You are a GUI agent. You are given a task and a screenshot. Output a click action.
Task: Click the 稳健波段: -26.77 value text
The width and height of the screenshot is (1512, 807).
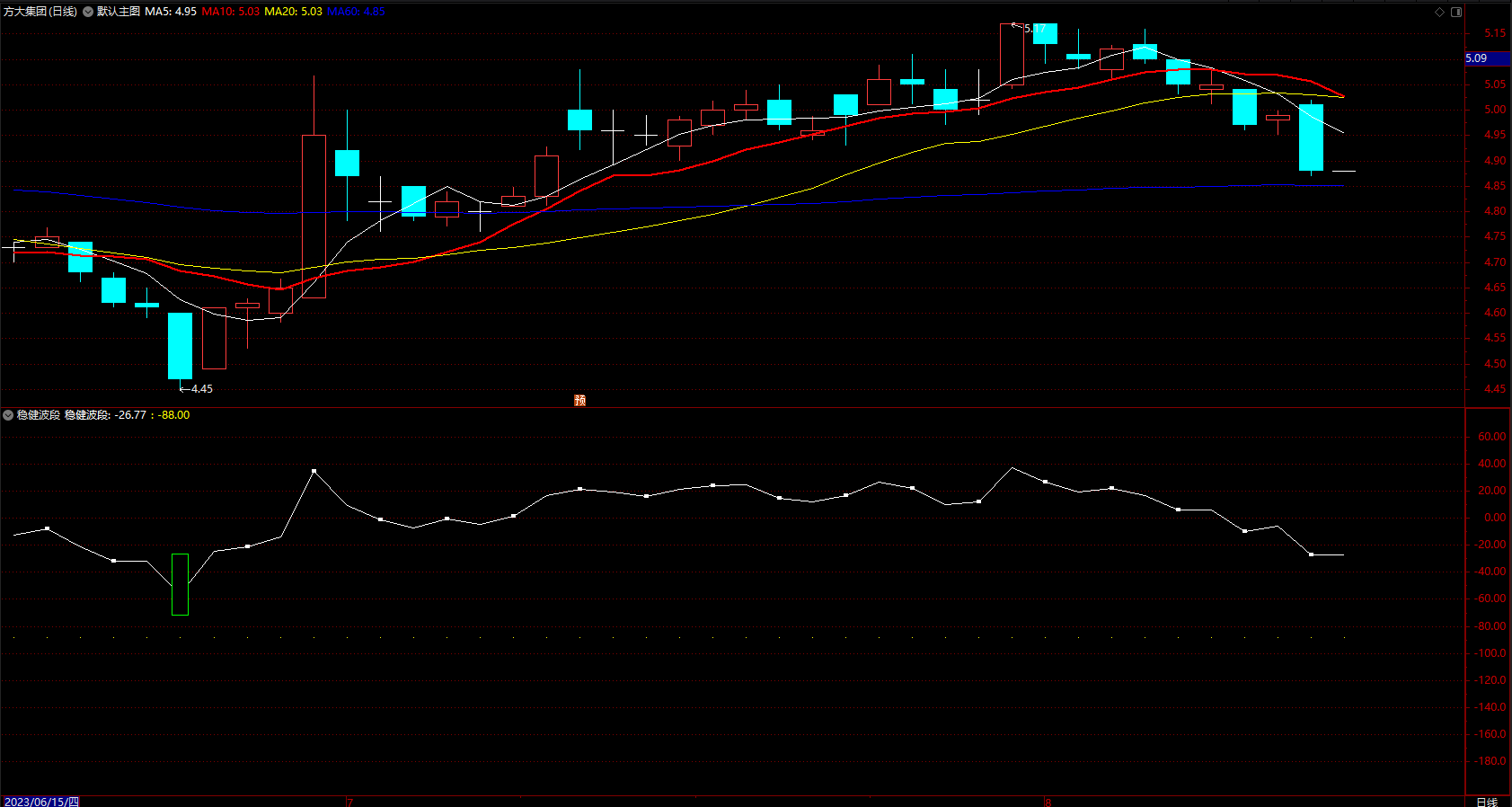(105, 415)
